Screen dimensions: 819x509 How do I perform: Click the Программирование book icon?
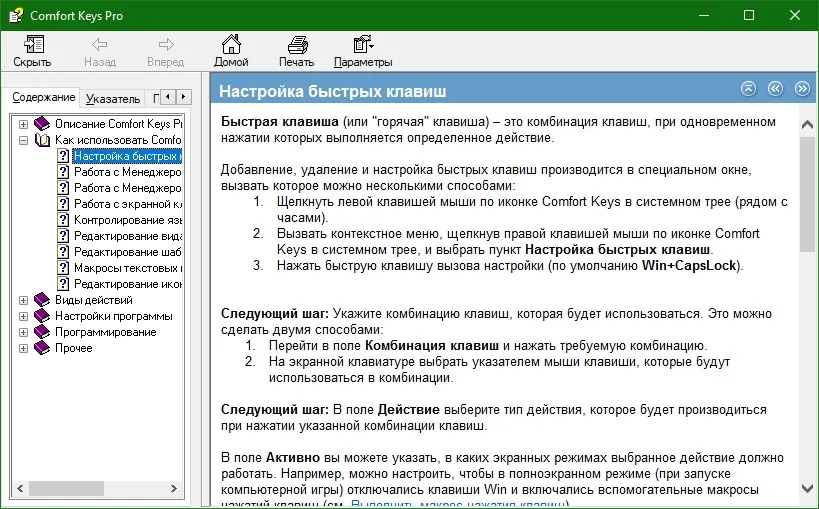[x=42, y=332]
